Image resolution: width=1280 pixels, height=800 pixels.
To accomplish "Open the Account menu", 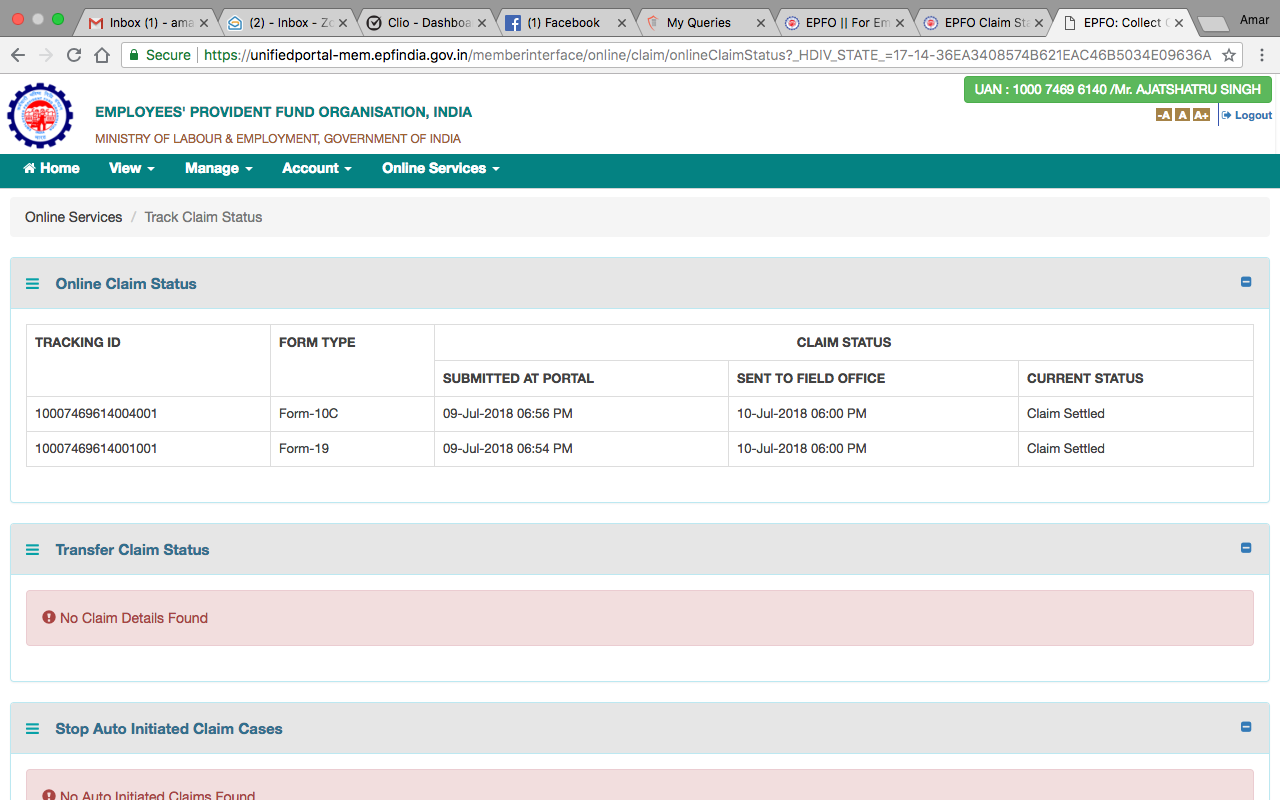I will [x=316, y=168].
